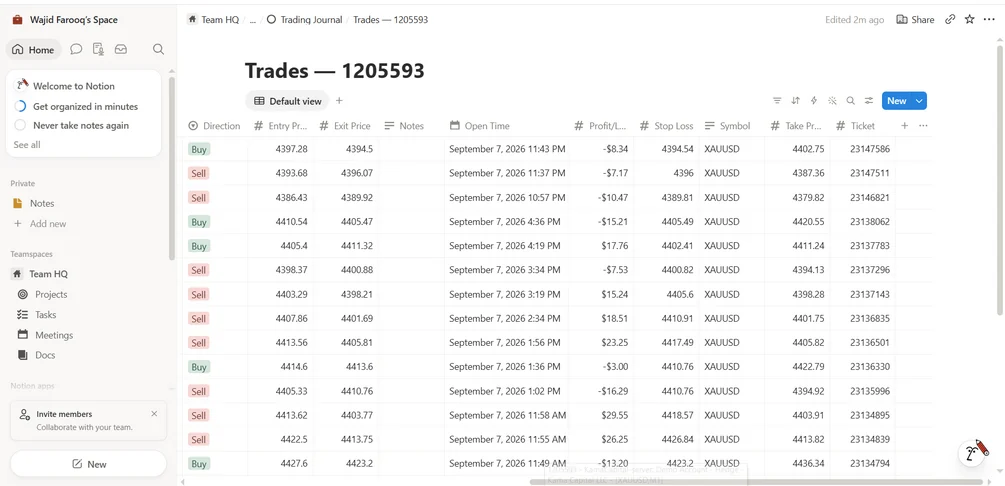Open the Symbol column header menu

(732, 126)
